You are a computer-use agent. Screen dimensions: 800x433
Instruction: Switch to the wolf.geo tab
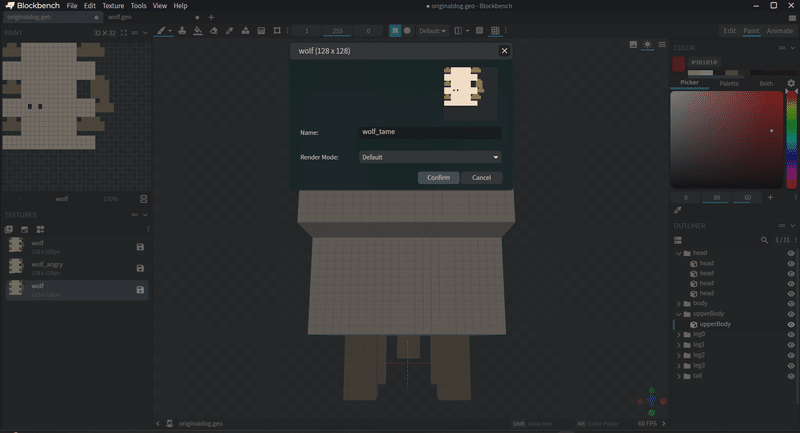pos(152,17)
